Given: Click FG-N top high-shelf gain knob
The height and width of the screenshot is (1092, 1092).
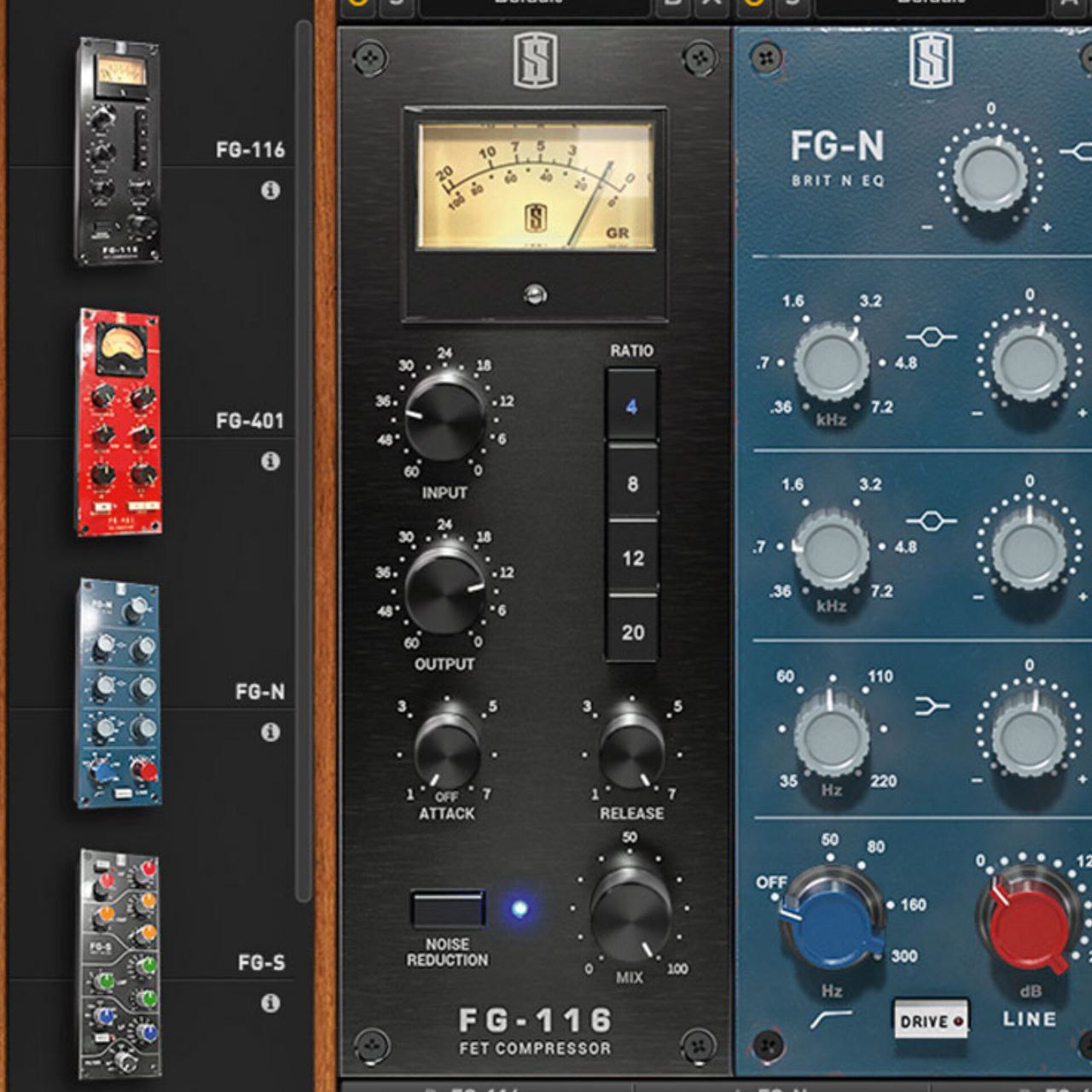Looking at the screenshot, I should 990,173.
